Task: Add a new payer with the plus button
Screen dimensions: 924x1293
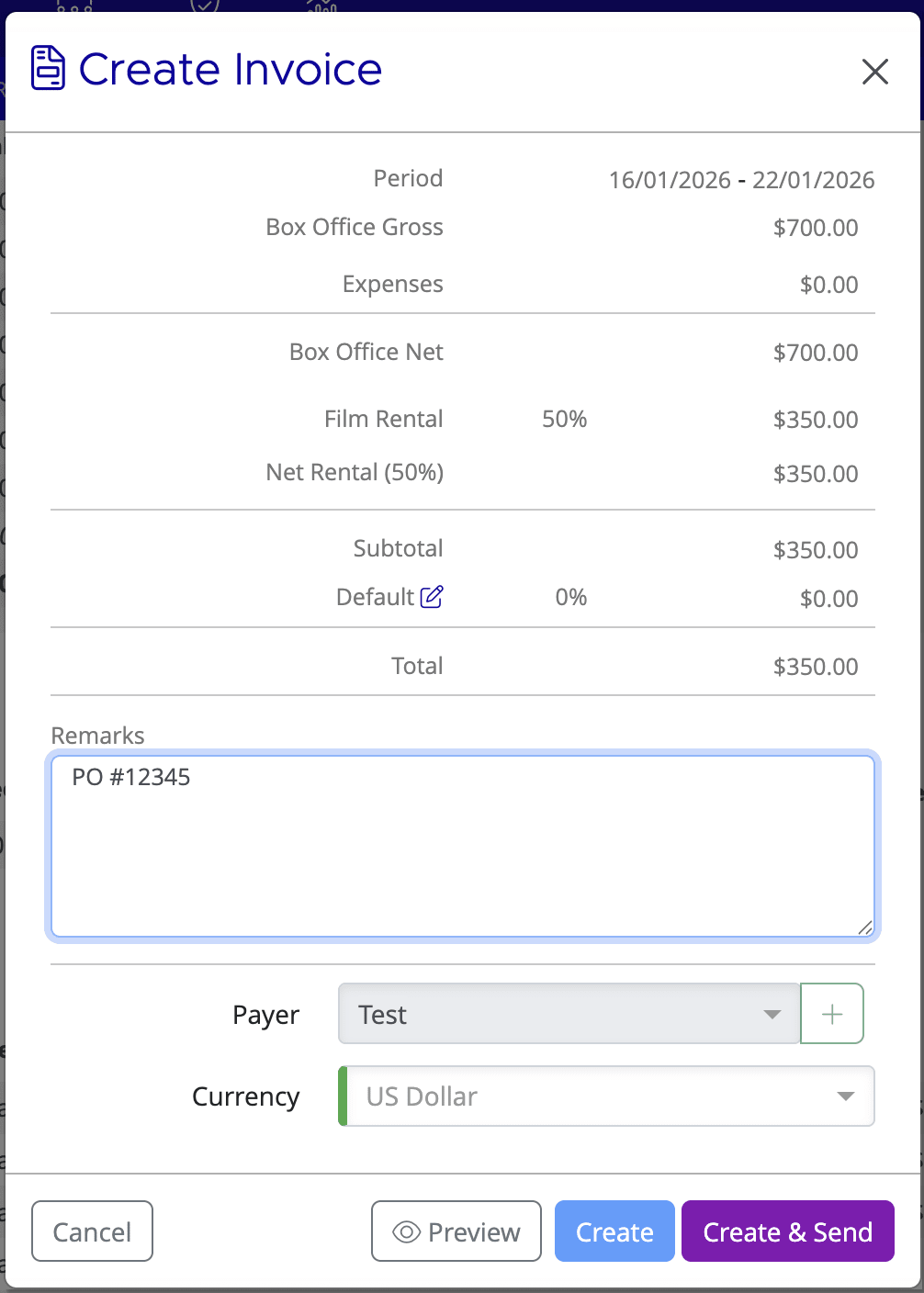Action: 832,1013
